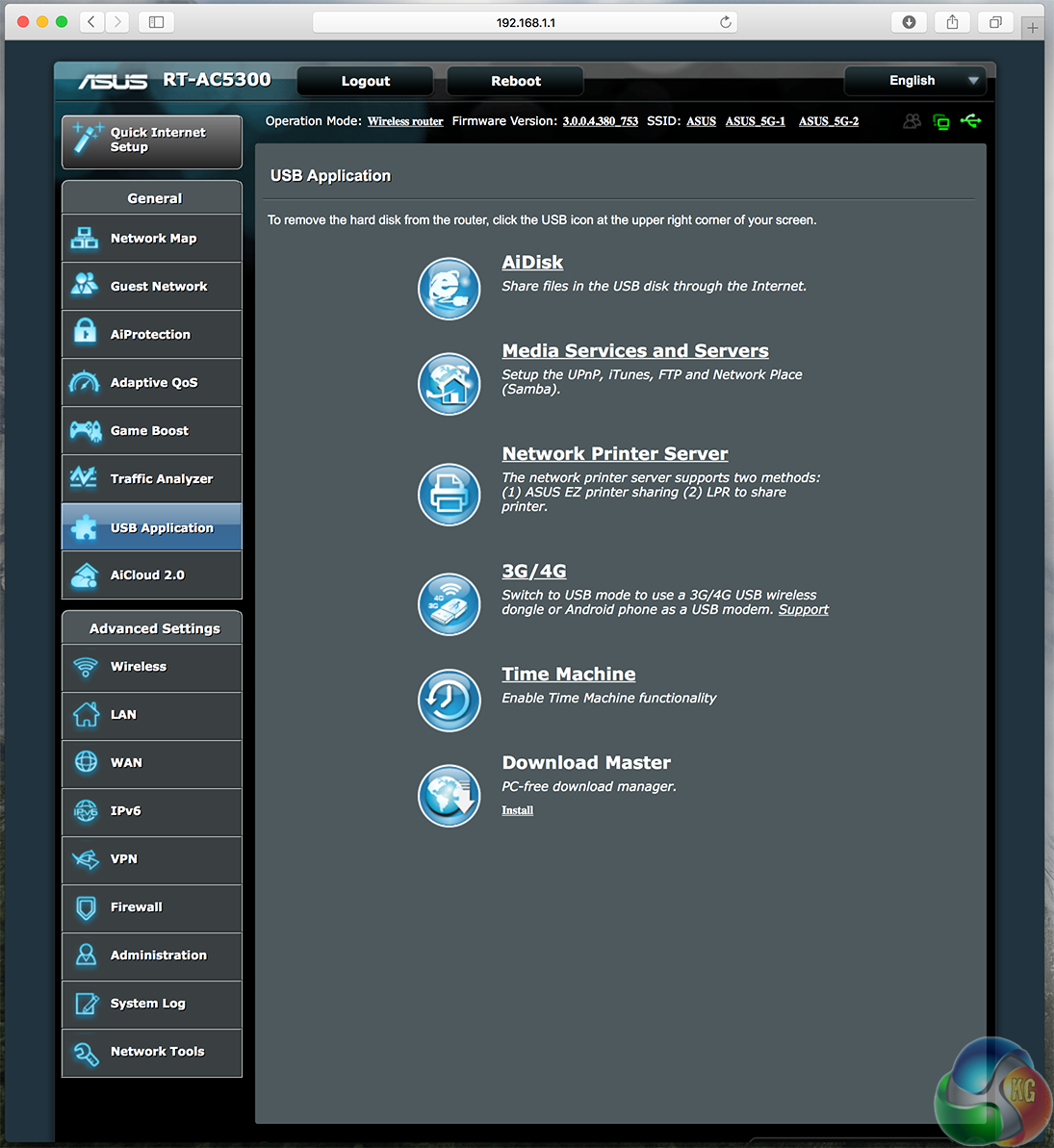Image resolution: width=1054 pixels, height=1148 pixels.
Task: Open the English language dropdown
Action: tap(914, 81)
